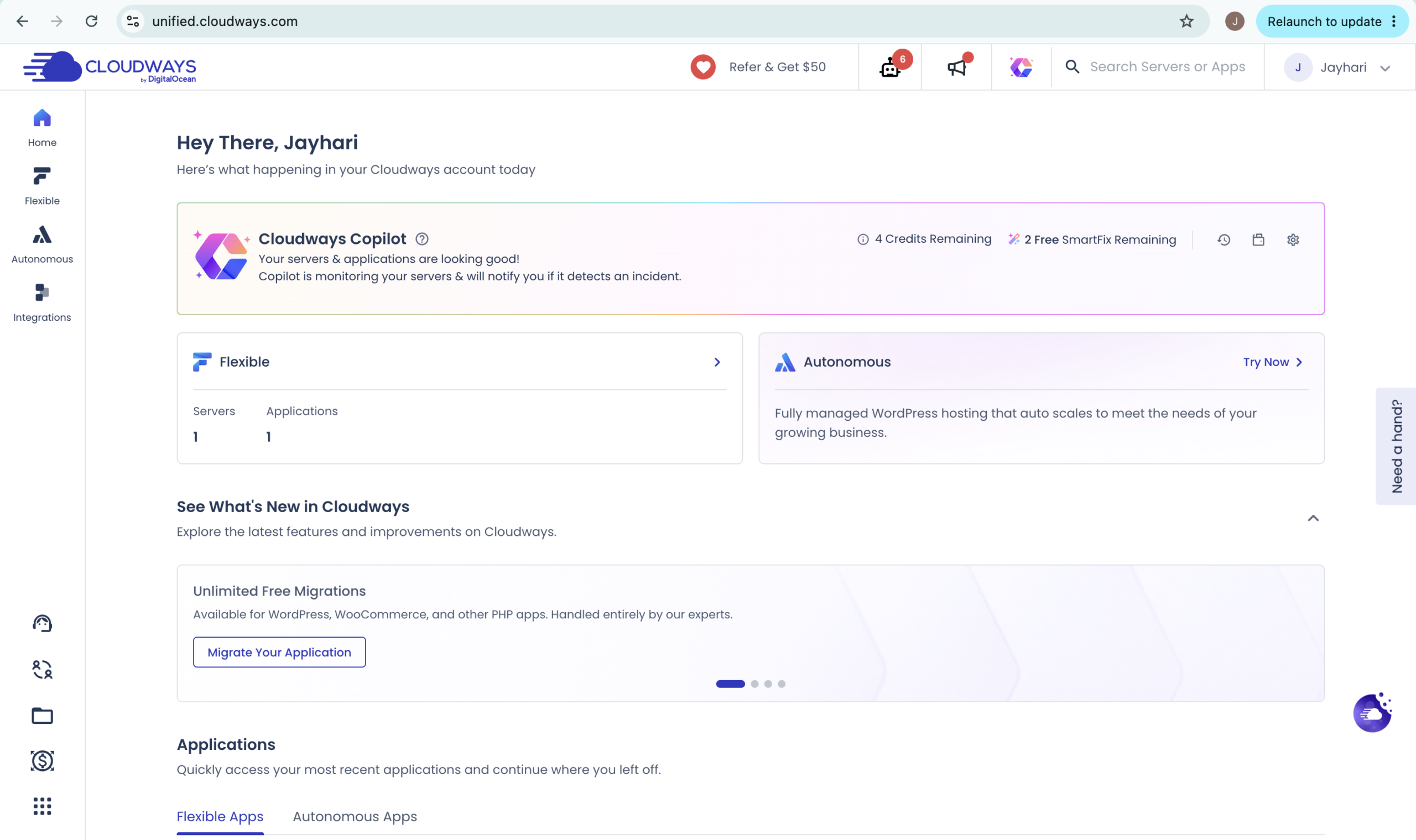Click the red heart referral icon

tap(702, 67)
